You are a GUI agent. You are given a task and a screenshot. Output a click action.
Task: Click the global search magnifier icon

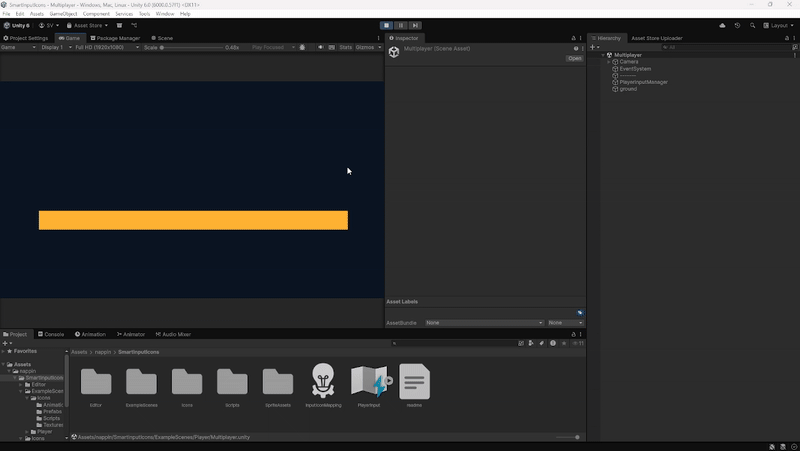point(752,26)
